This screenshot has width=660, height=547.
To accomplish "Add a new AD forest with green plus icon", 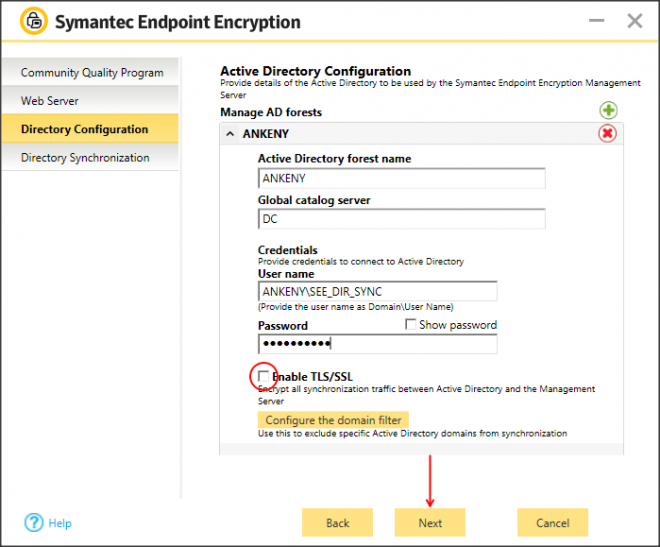I will click(x=608, y=111).
